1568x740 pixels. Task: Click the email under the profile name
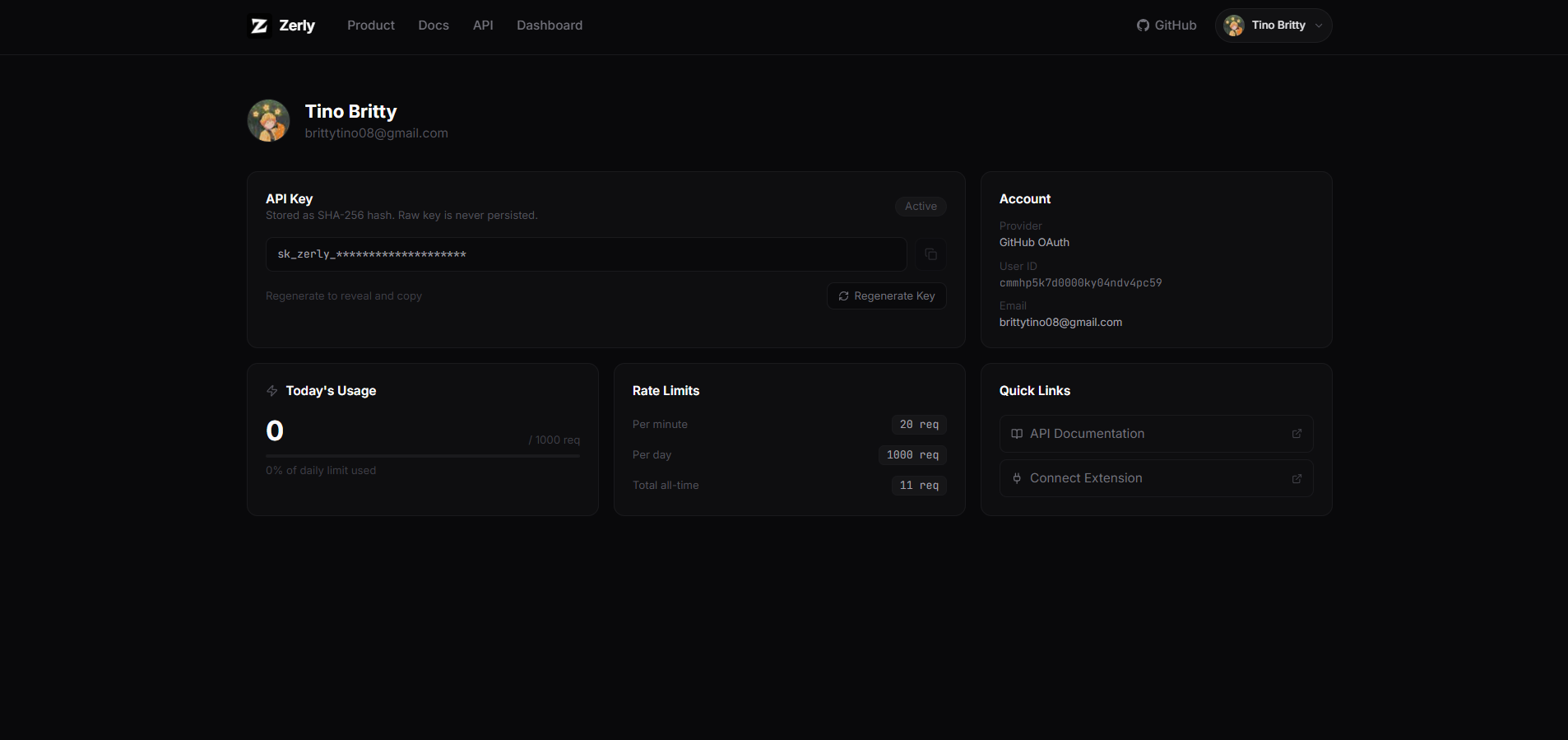click(x=376, y=133)
